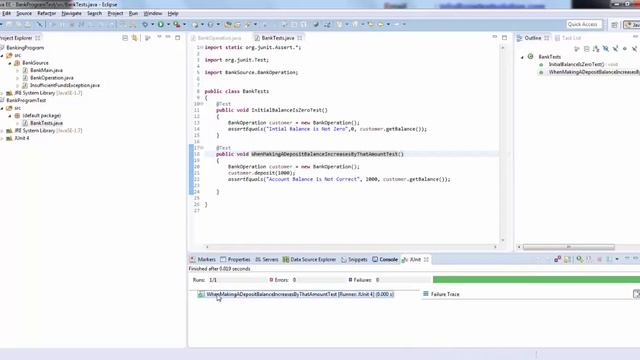This screenshot has width=640, height=360.
Task: Collapse the BankSource package node
Action: click(x=10, y=63)
